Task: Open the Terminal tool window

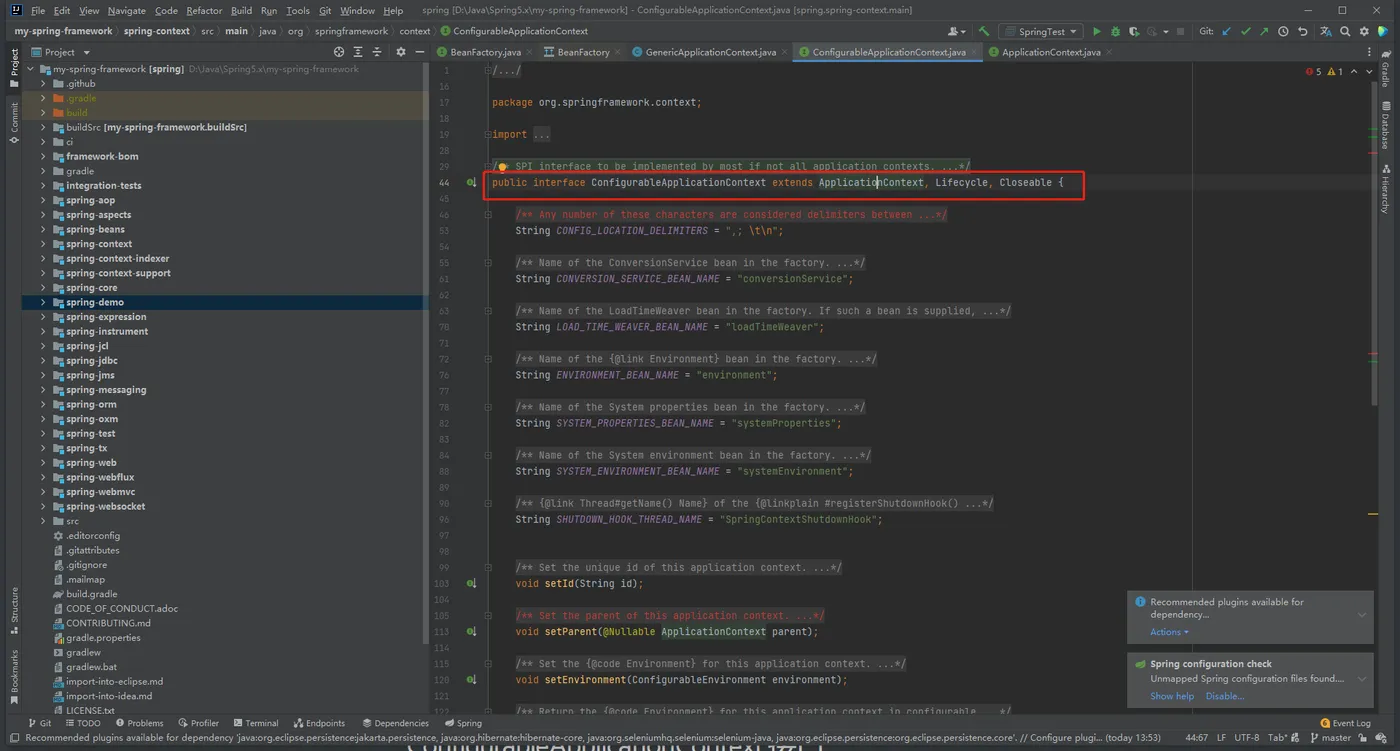Action: pyautogui.click(x=254, y=723)
